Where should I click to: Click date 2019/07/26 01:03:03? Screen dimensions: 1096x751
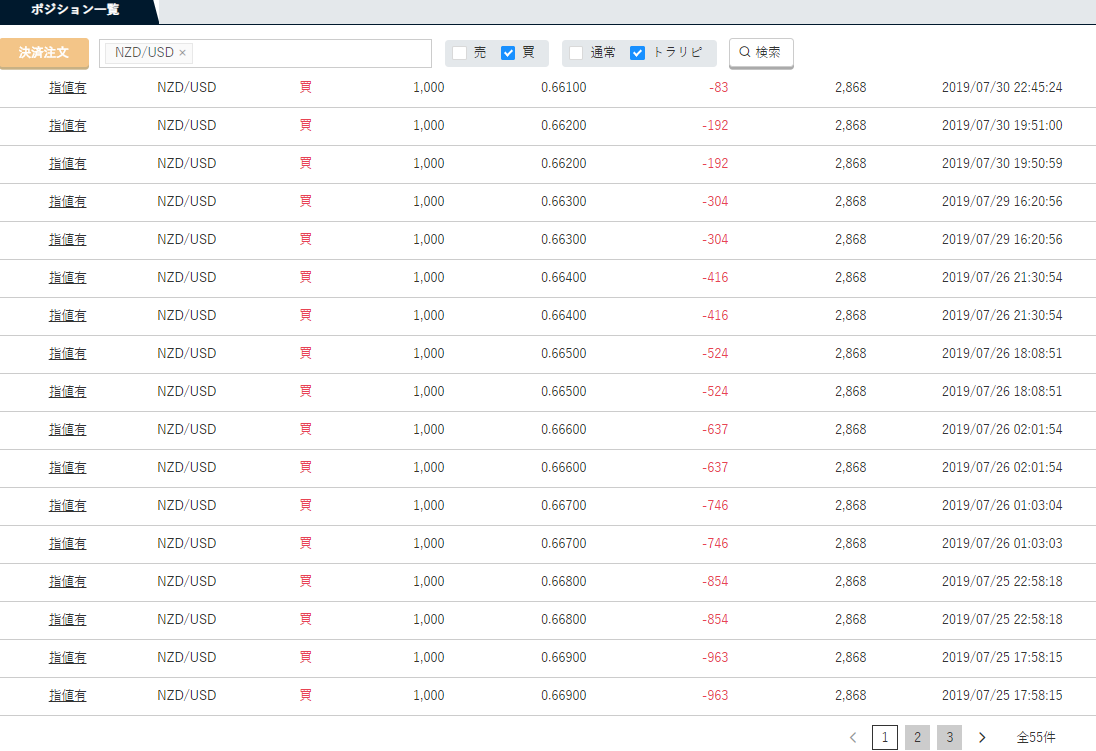pyautogui.click(x=1002, y=543)
